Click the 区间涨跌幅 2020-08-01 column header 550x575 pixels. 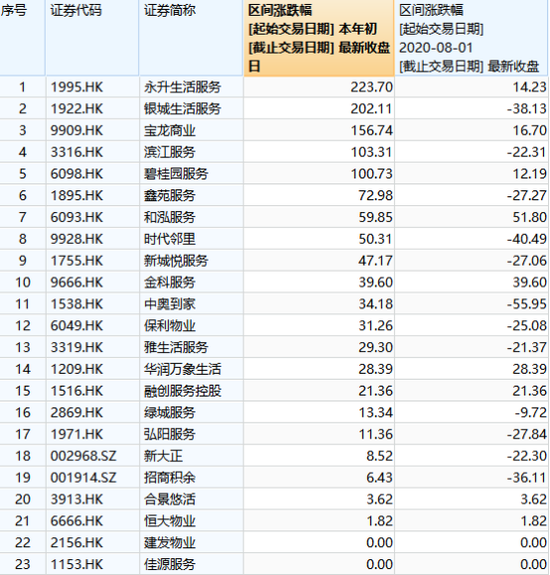tap(472, 38)
